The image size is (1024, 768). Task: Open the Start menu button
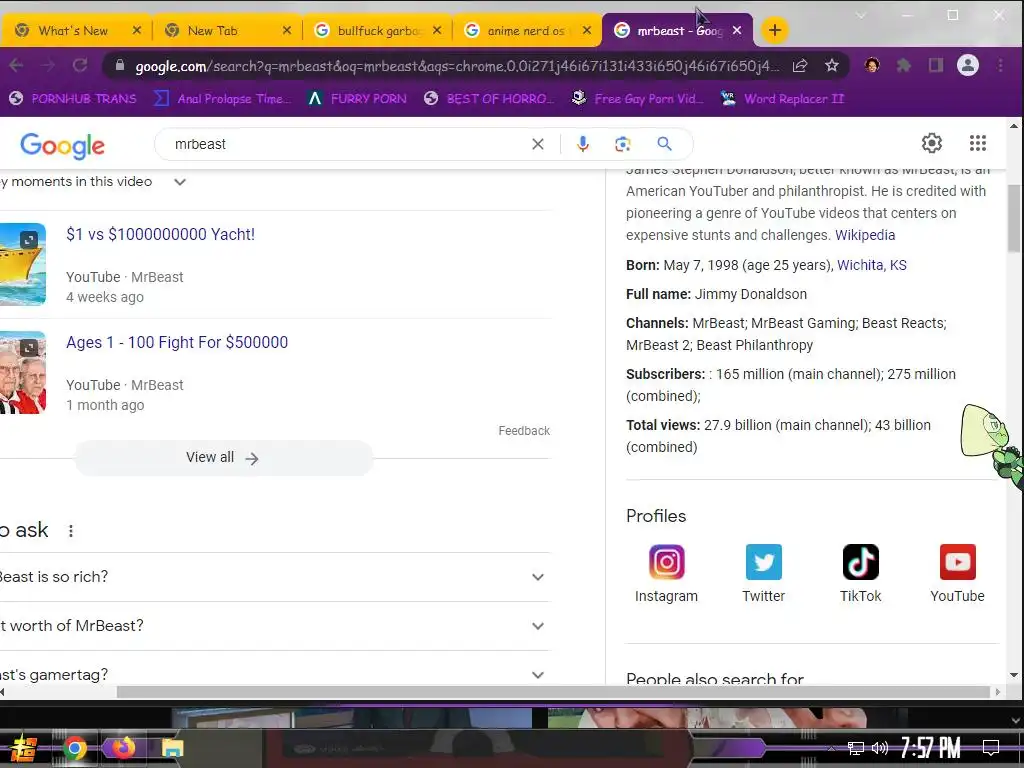[23, 748]
